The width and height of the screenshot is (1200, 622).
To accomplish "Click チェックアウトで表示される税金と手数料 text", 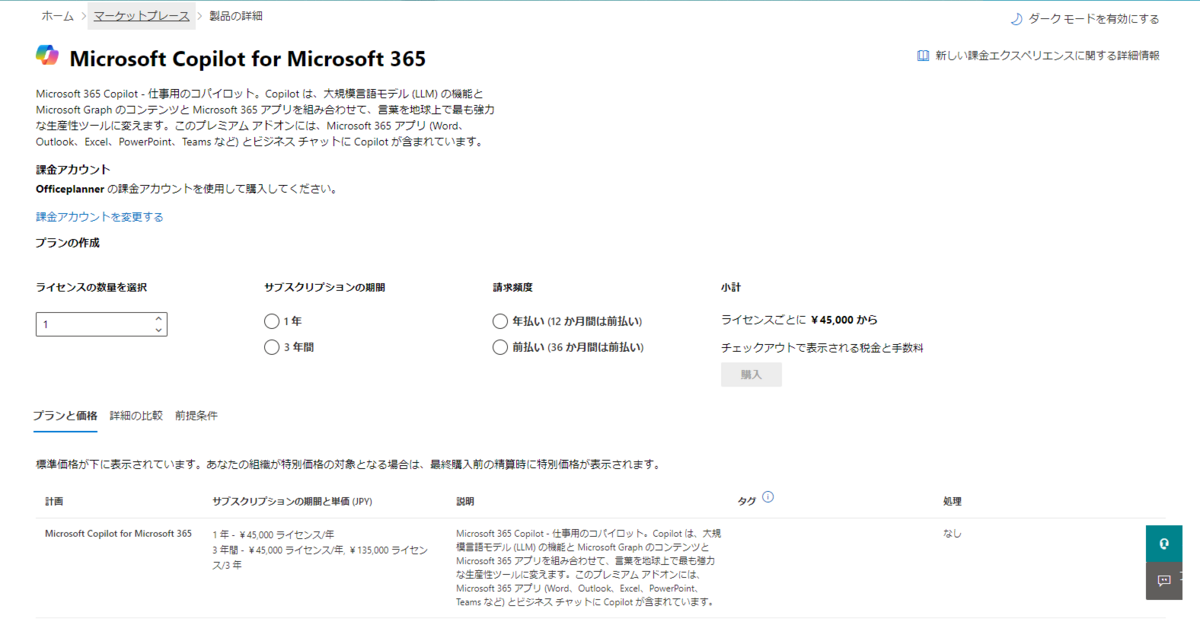I will (822, 348).
